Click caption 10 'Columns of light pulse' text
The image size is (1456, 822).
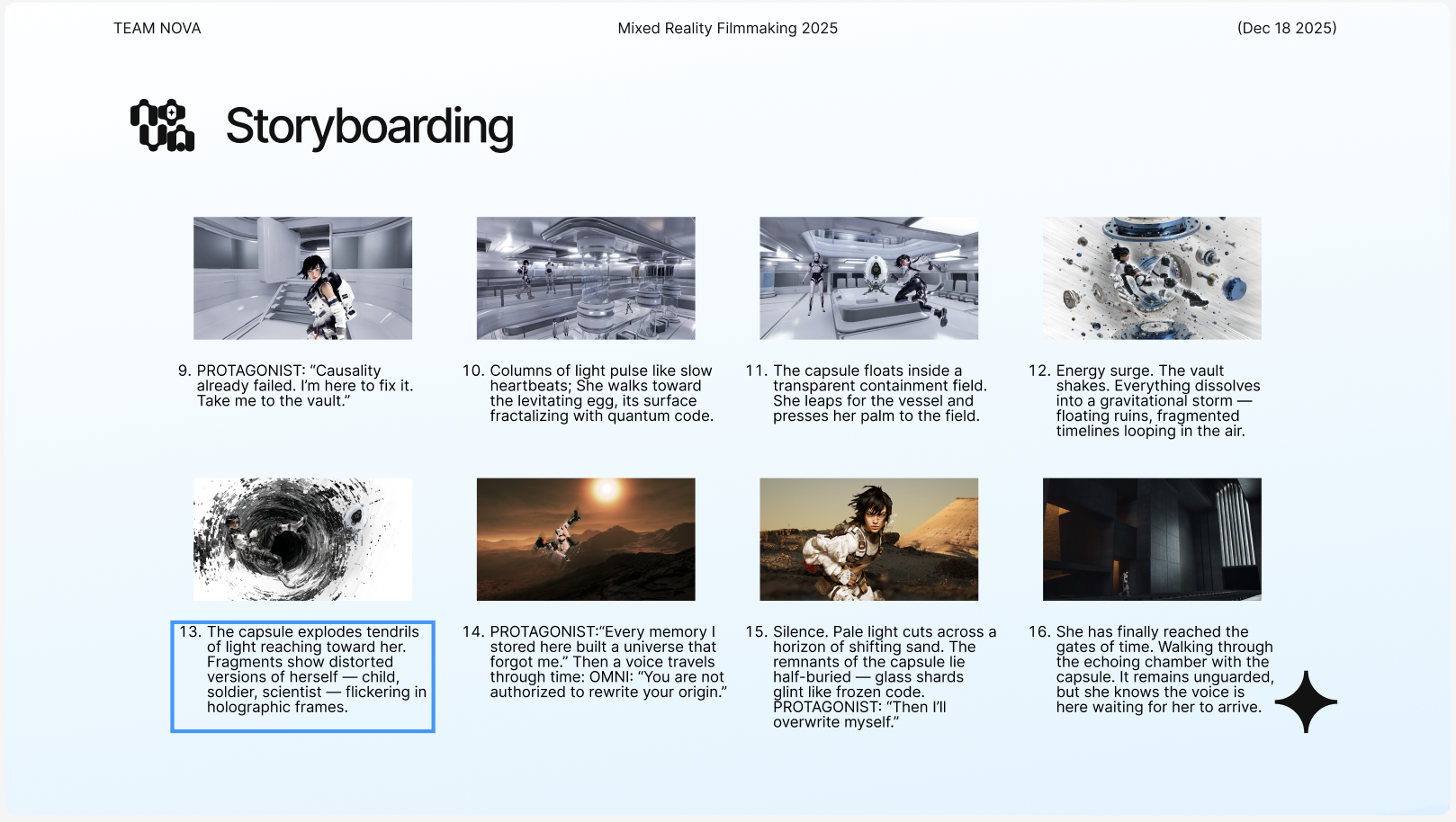point(589,393)
